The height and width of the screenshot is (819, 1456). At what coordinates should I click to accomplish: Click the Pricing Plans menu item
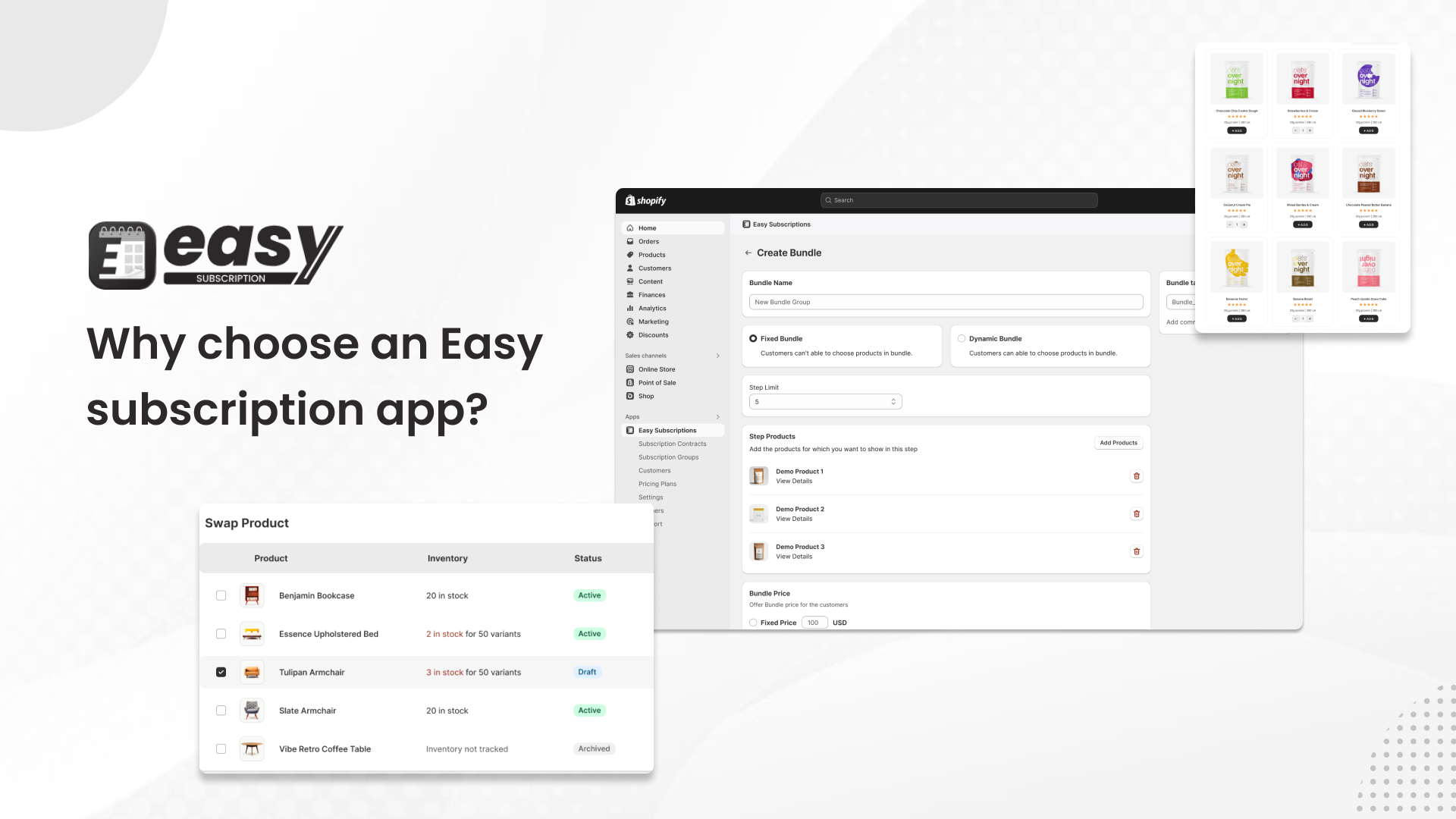click(657, 484)
